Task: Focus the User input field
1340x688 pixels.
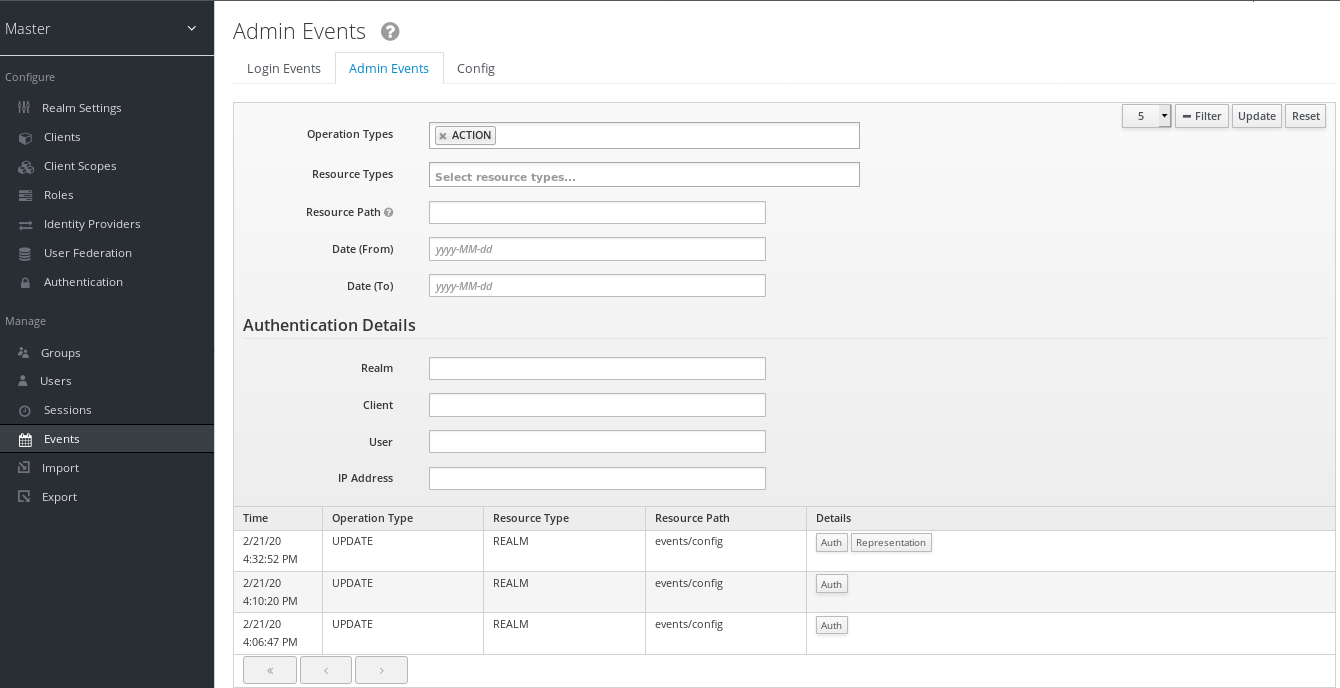Action: click(597, 442)
